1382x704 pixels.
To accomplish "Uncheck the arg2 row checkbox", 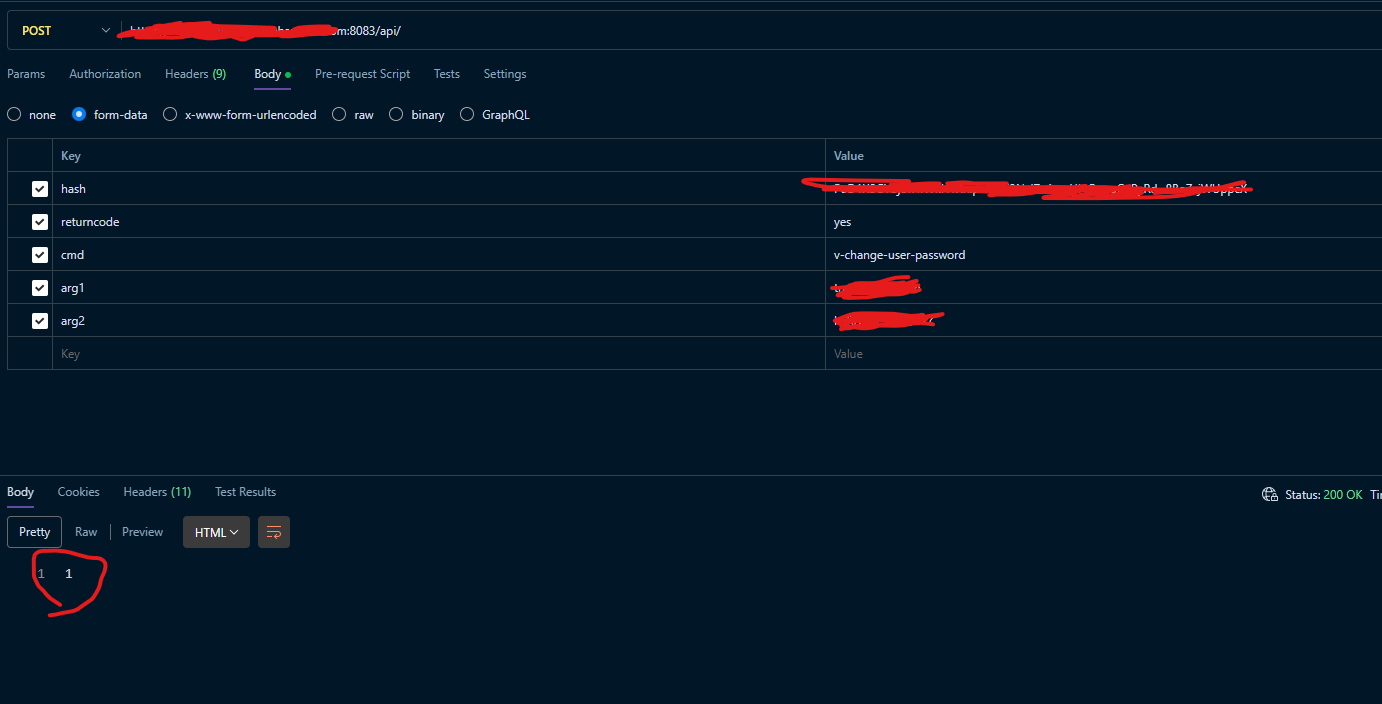I will pos(40,321).
